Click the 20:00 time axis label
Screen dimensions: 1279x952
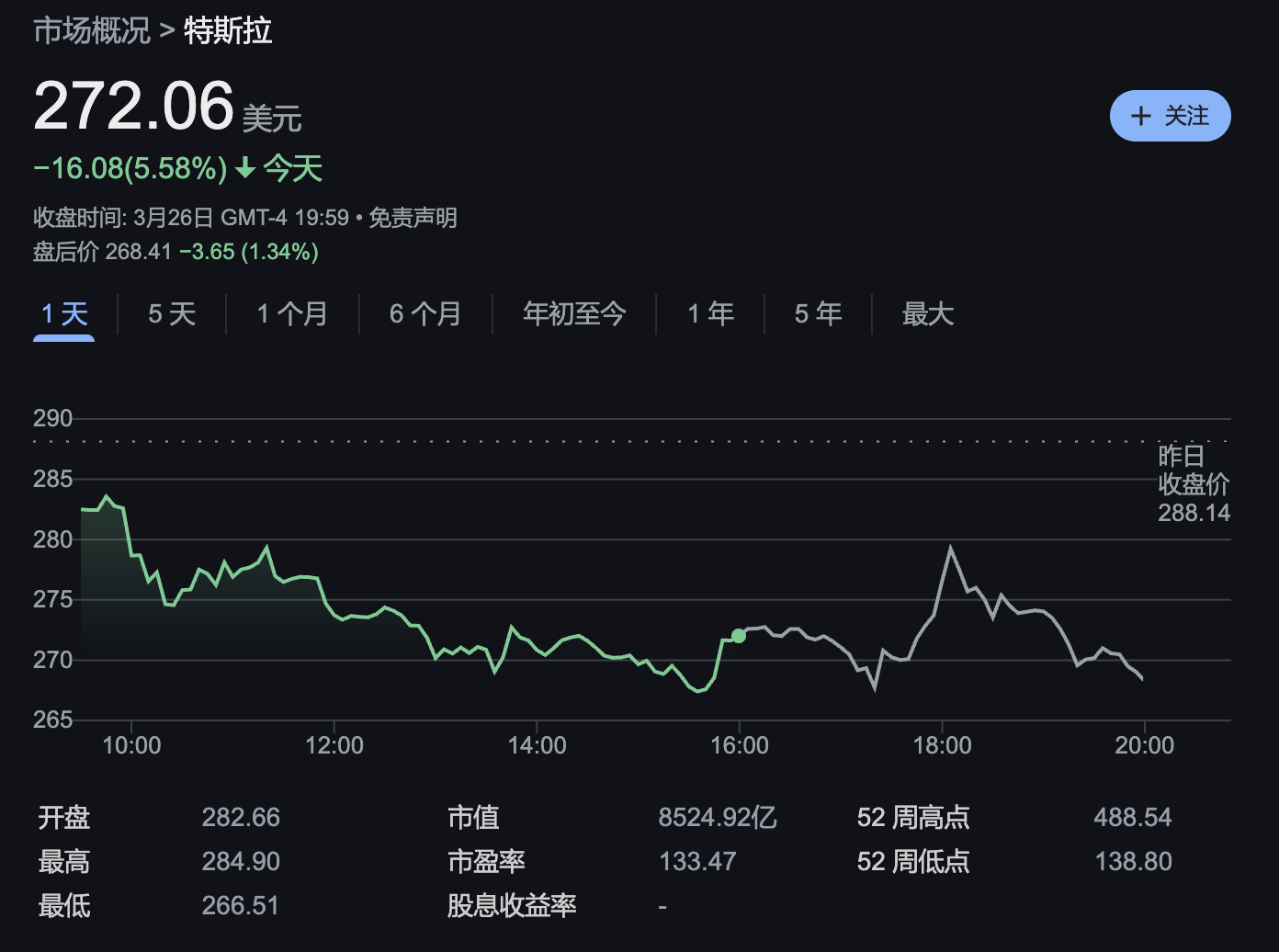tap(1144, 745)
